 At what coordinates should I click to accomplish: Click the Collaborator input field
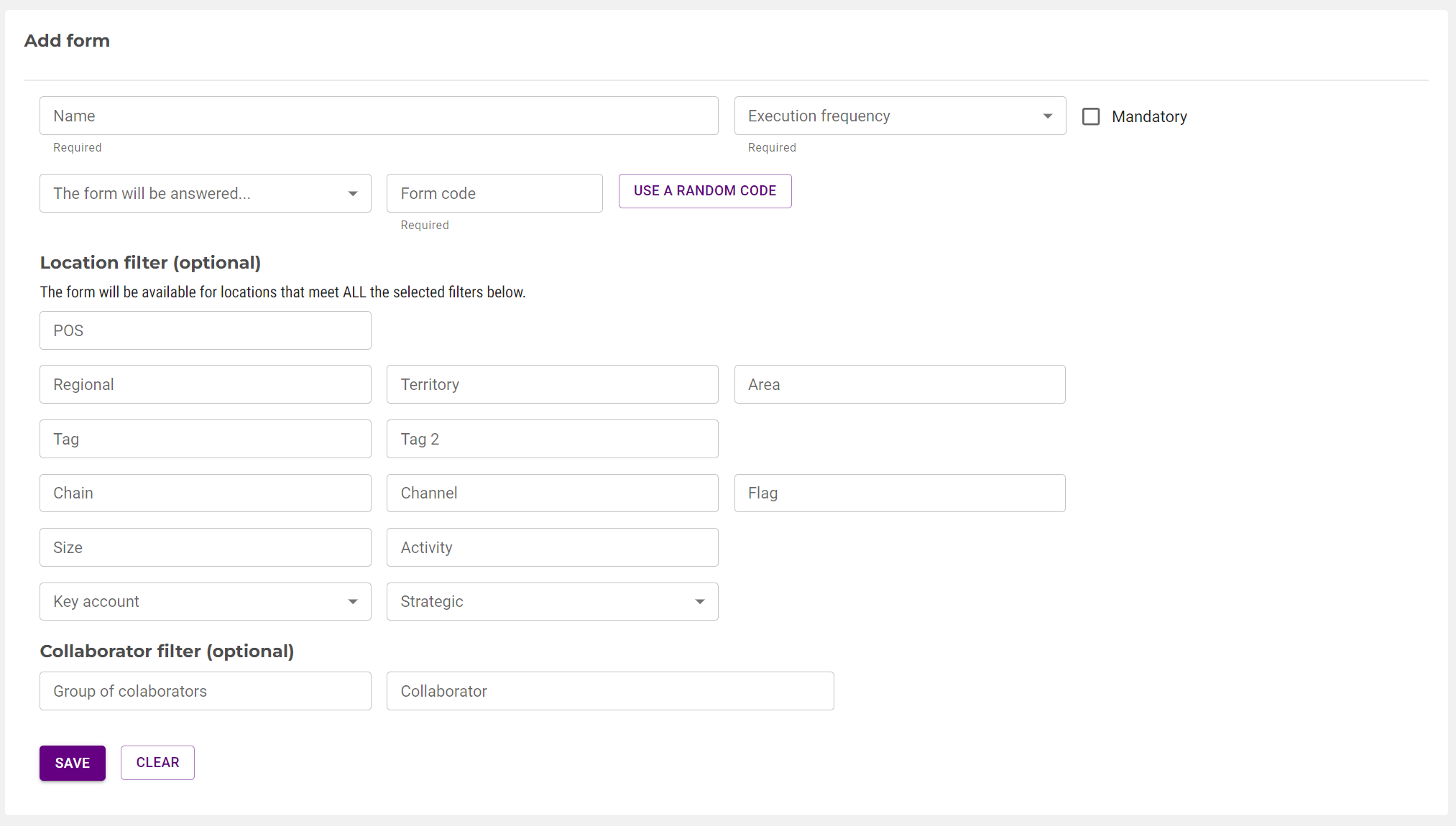pos(609,692)
